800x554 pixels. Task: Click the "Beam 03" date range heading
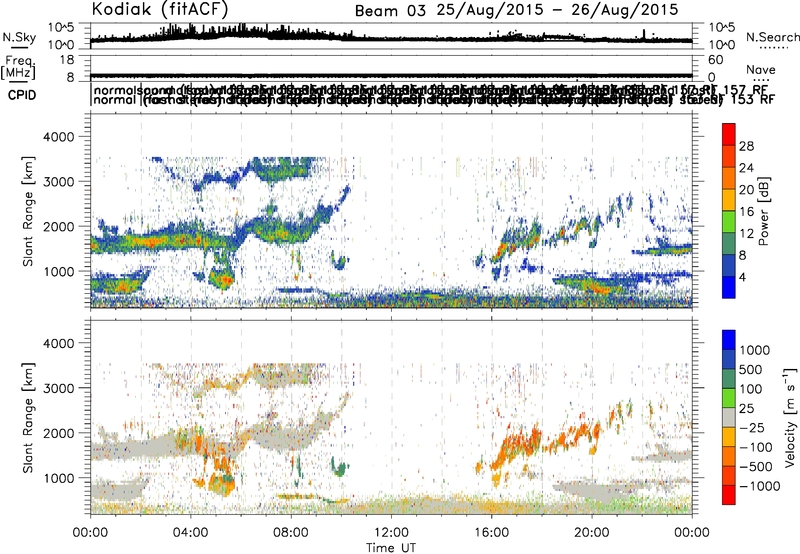(x=516, y=10)
